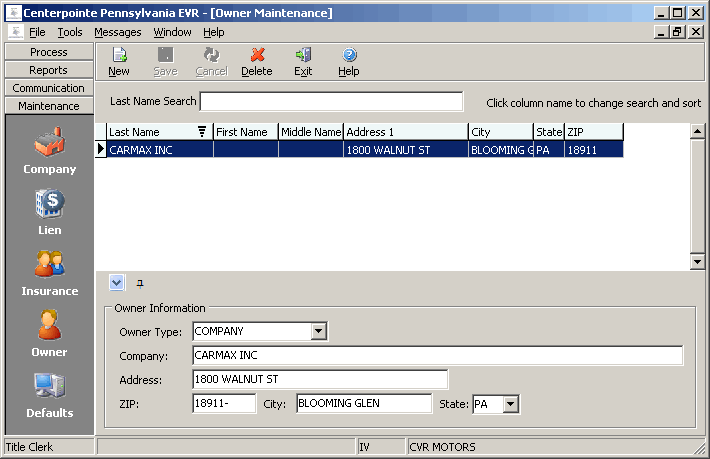710x459 pixels.
Task: Click CVR MOTORS in status bar
Action: pos(442,447)
